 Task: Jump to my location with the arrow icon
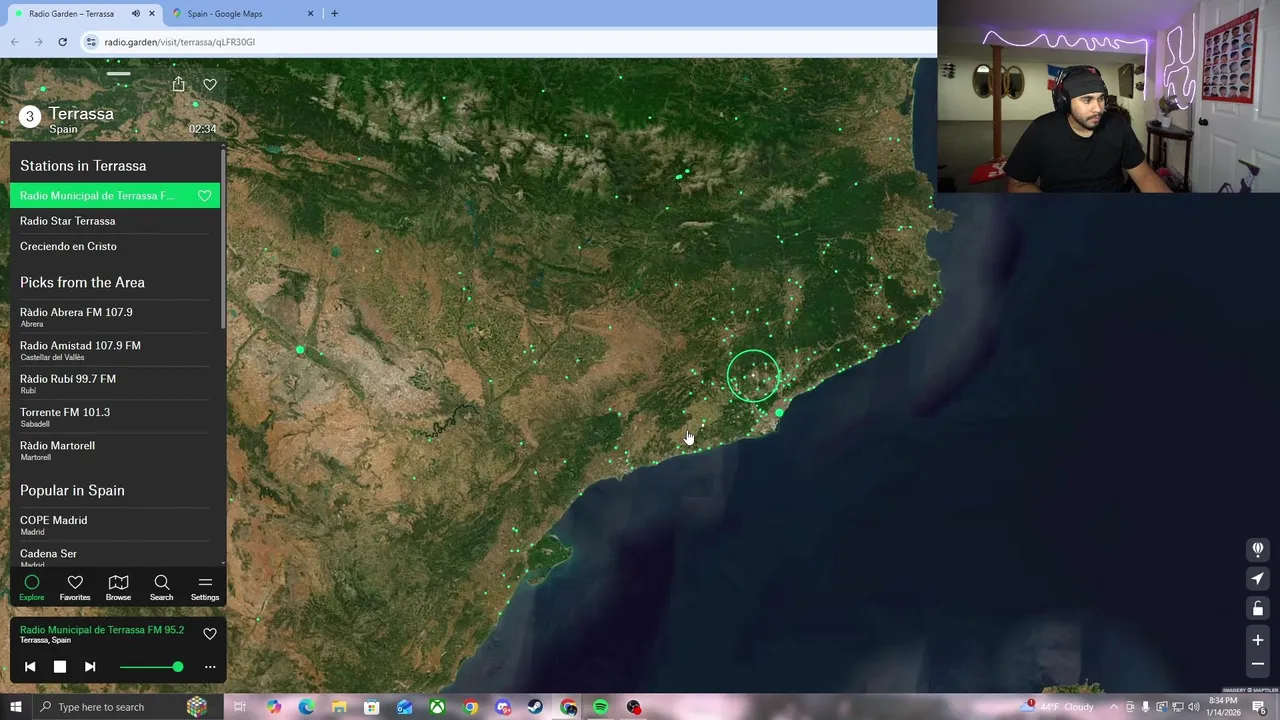pos(1258,579)
